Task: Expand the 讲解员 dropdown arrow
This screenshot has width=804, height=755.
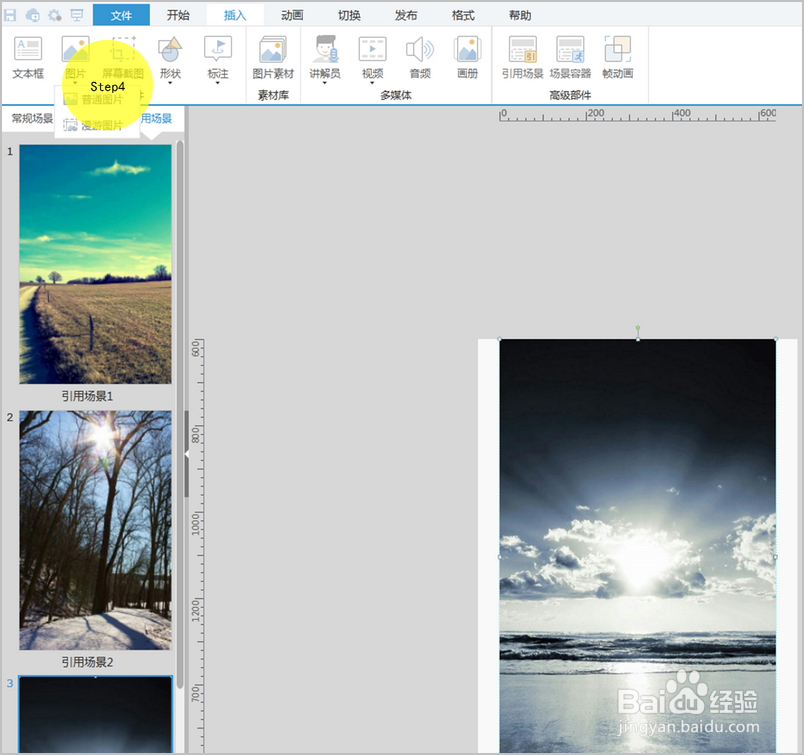Action: 325,83
